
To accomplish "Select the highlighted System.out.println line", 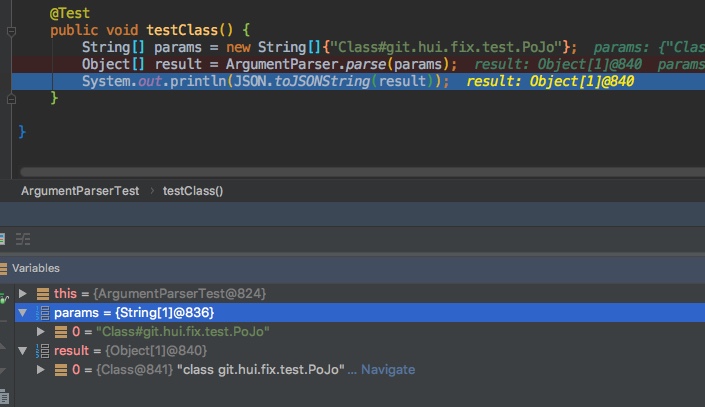I will (x=358, y=81).
